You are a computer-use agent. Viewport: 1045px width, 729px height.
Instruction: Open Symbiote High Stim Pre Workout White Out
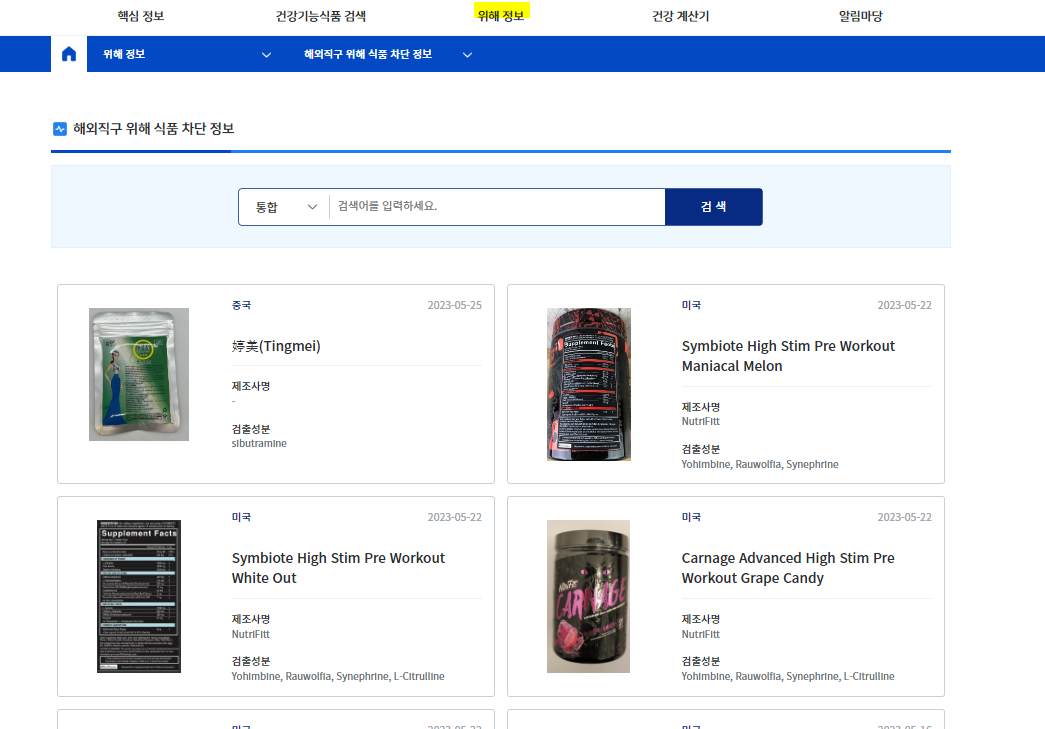[338, 568]
